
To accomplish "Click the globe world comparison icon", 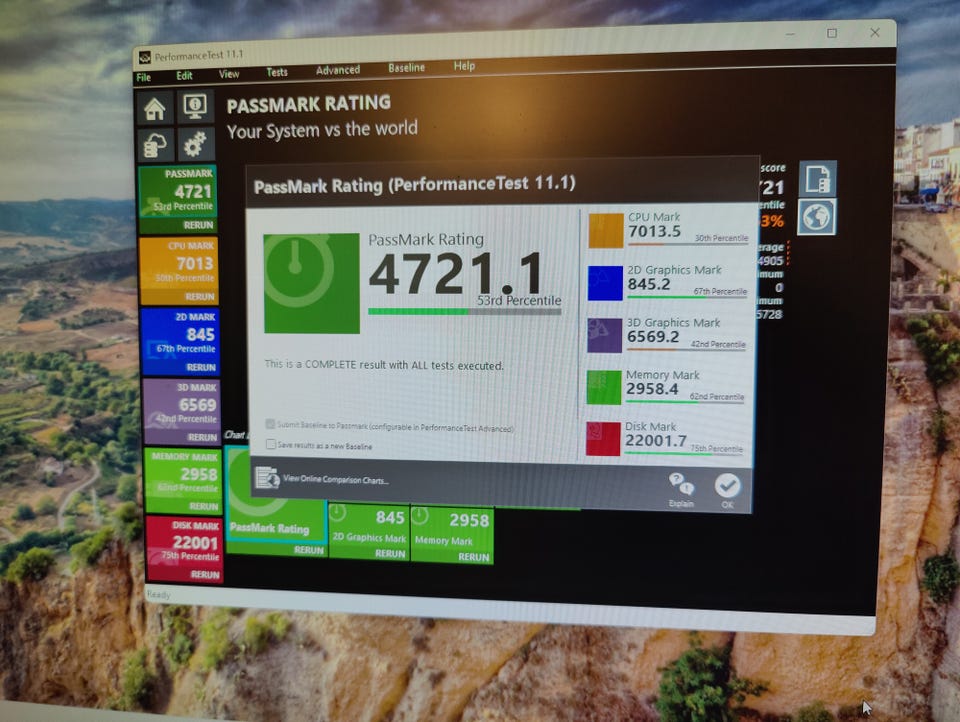I will point(817,217).
